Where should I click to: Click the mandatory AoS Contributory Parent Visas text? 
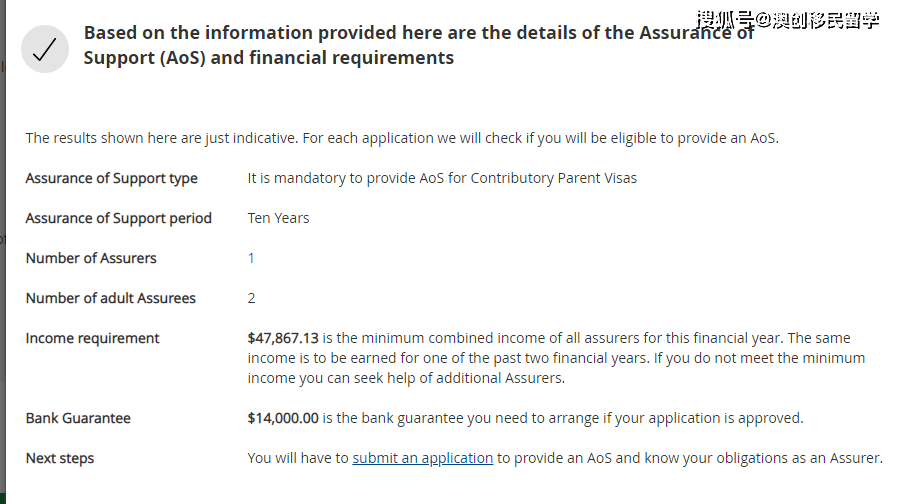click(442, 178)
